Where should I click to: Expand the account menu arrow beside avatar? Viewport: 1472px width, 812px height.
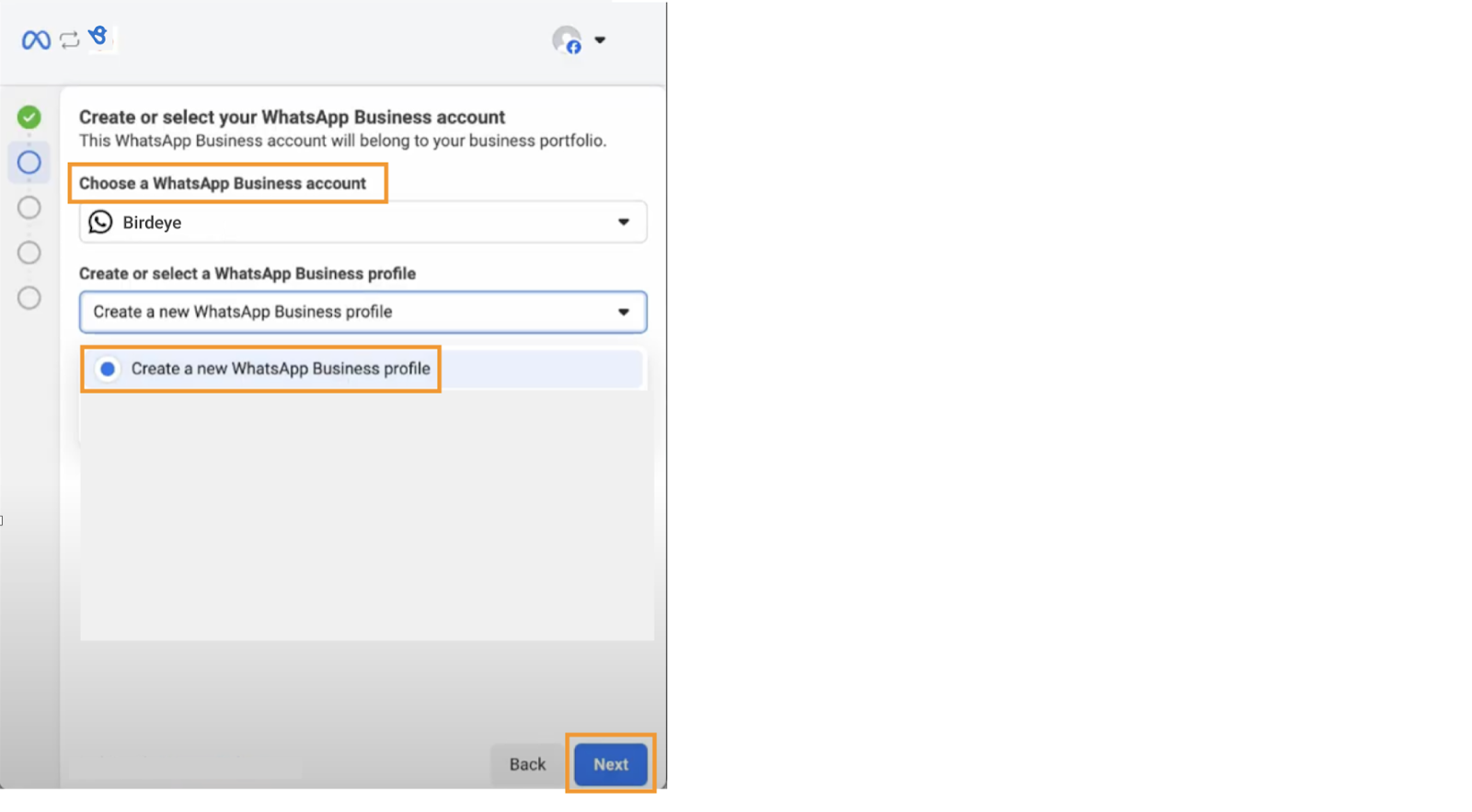coord(600,40)
